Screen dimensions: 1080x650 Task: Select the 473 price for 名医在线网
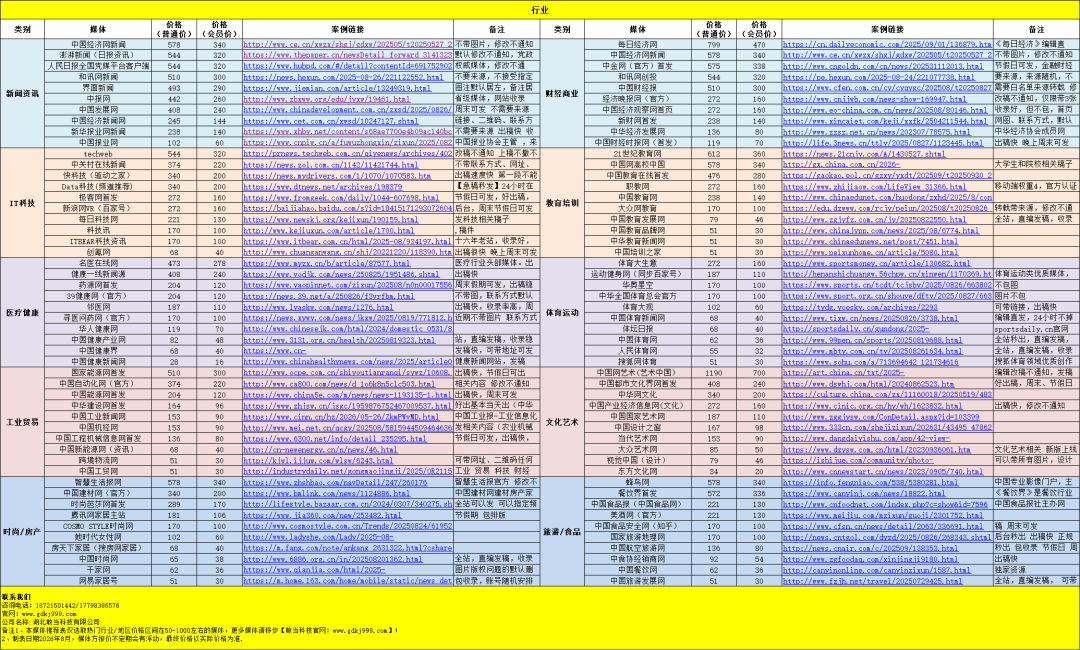pyautogui.click(x=174, y=263)
